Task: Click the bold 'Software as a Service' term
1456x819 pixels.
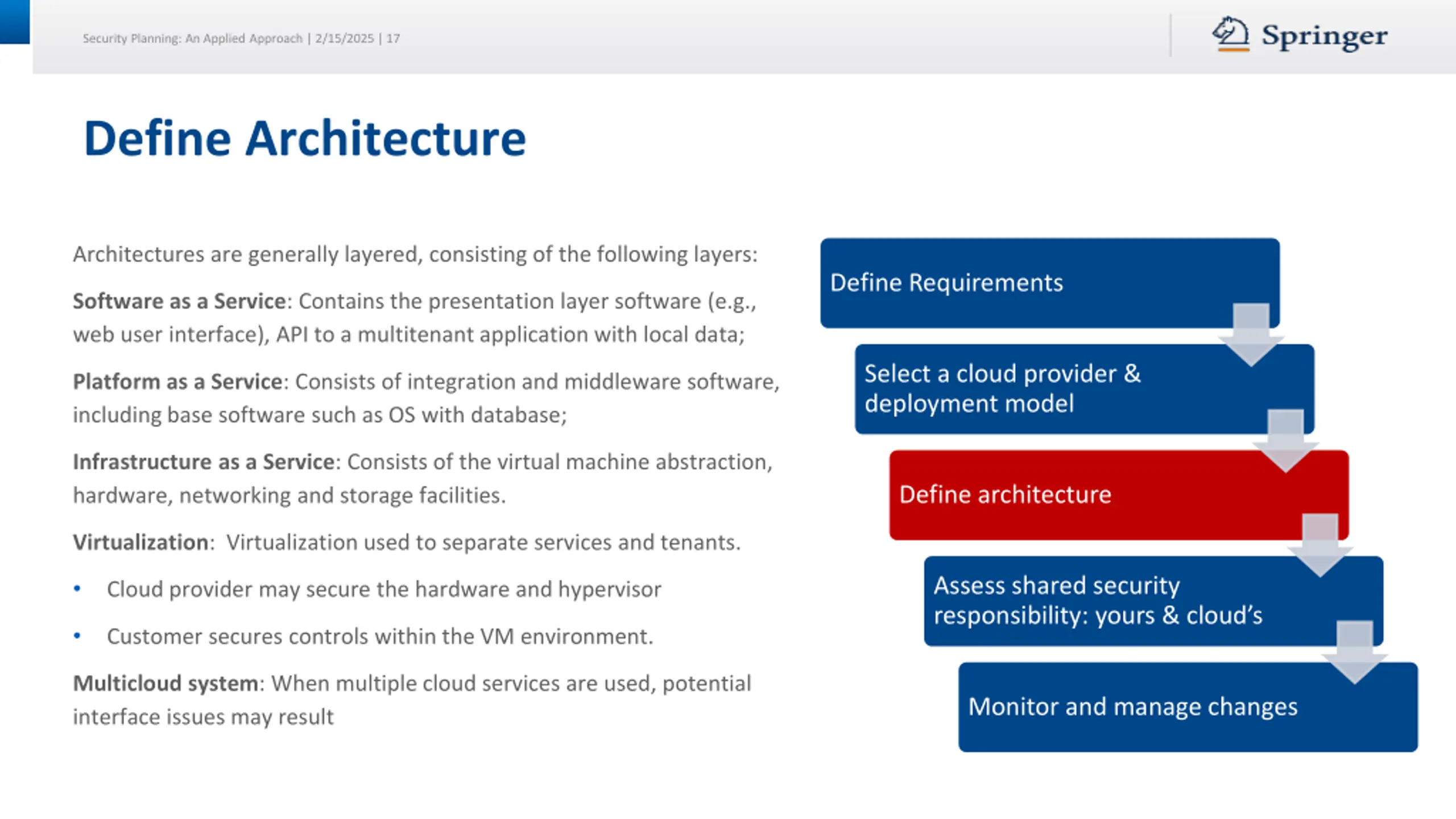Action: pos(179,301)
